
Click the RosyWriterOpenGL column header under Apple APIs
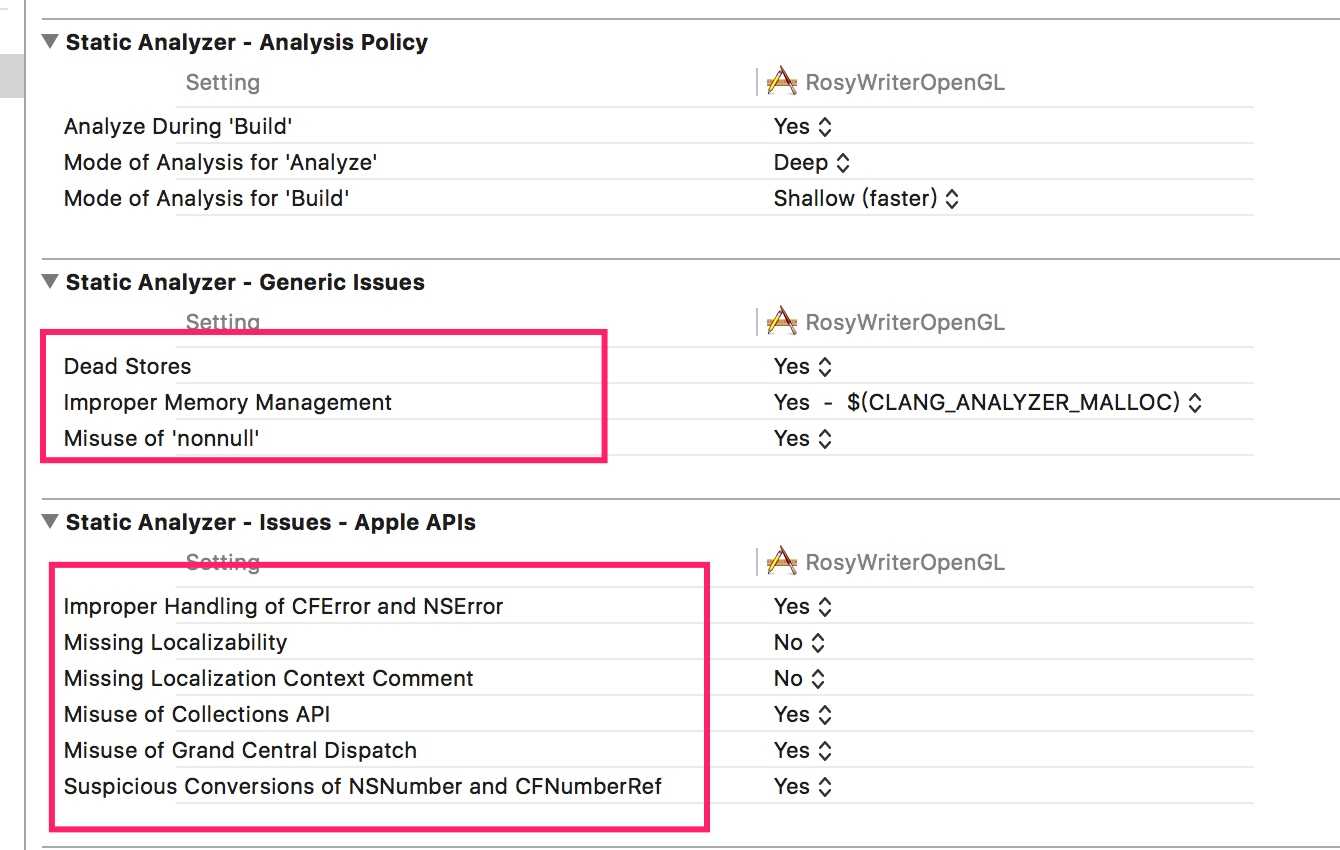[x=904, y=562]
